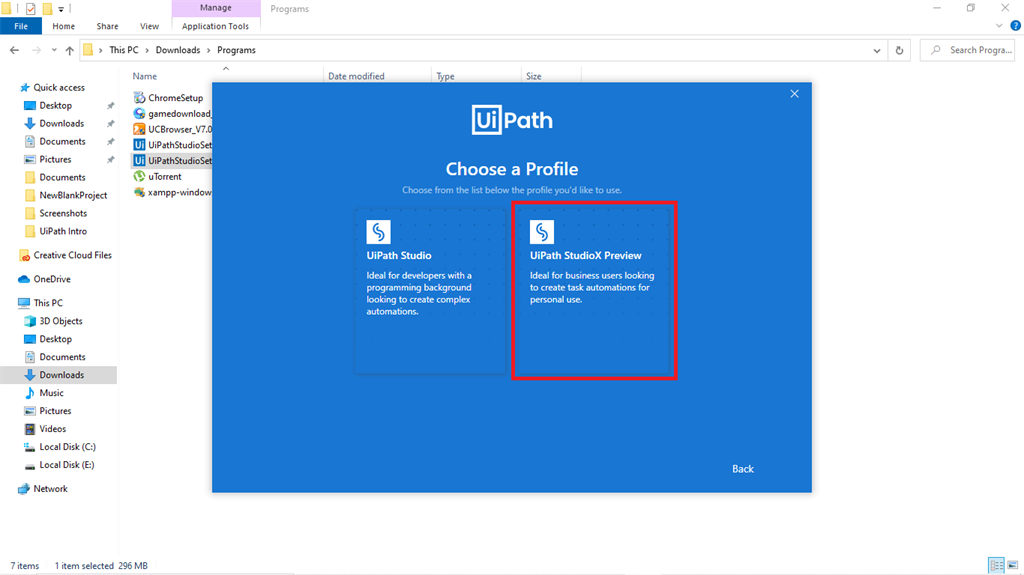Open Creative Cloud Files
The height and width of the screenshot is (575, 1024).
click(x=72, y=255)
